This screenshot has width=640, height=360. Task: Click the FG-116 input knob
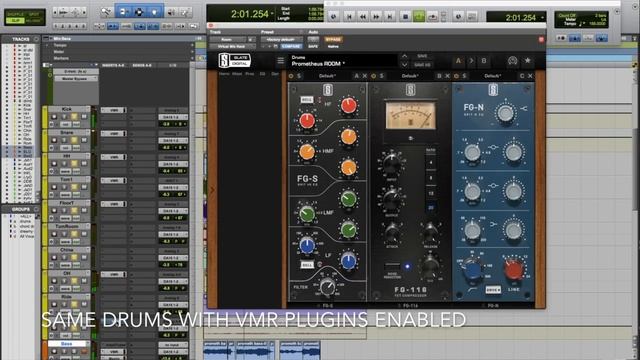coord(392,163)
